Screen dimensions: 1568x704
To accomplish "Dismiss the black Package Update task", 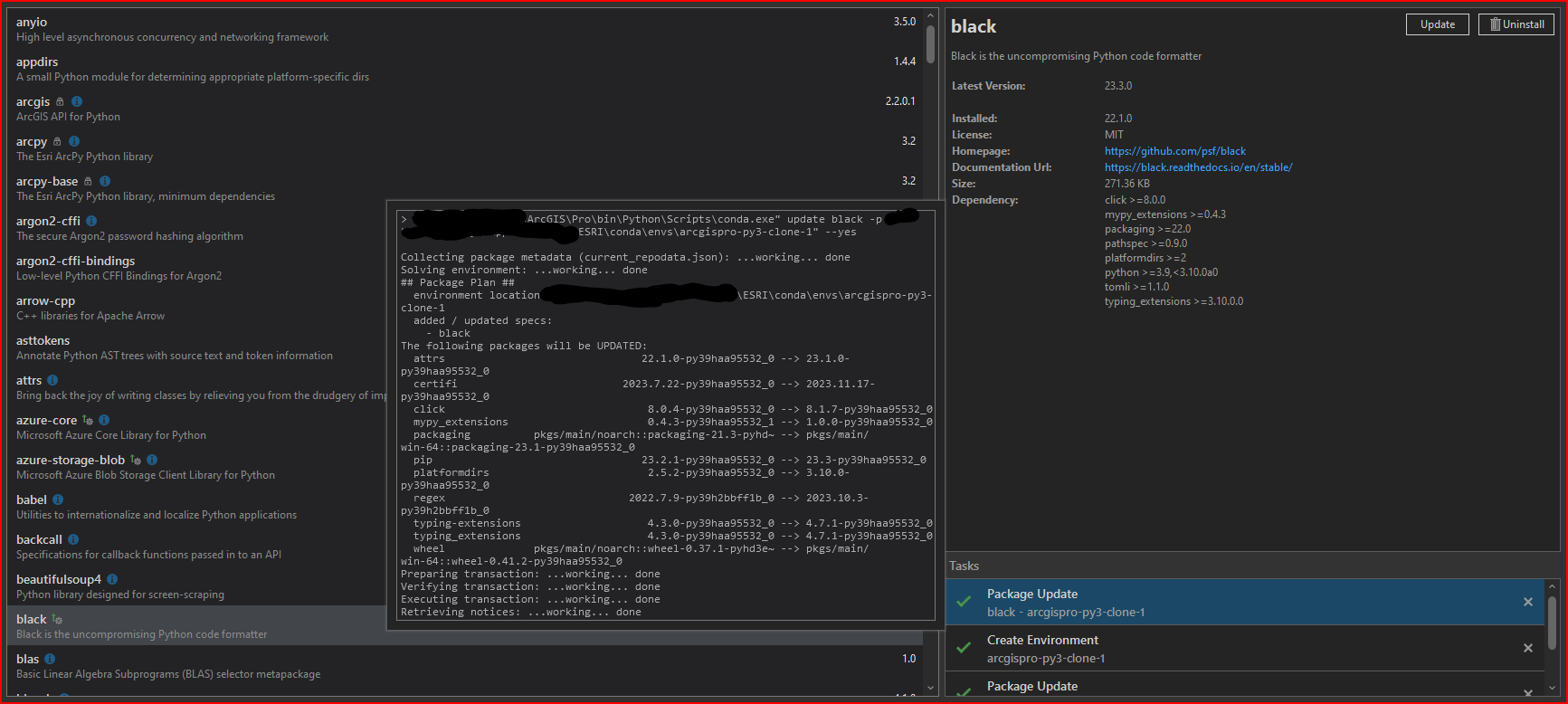I will (1528, 602).
